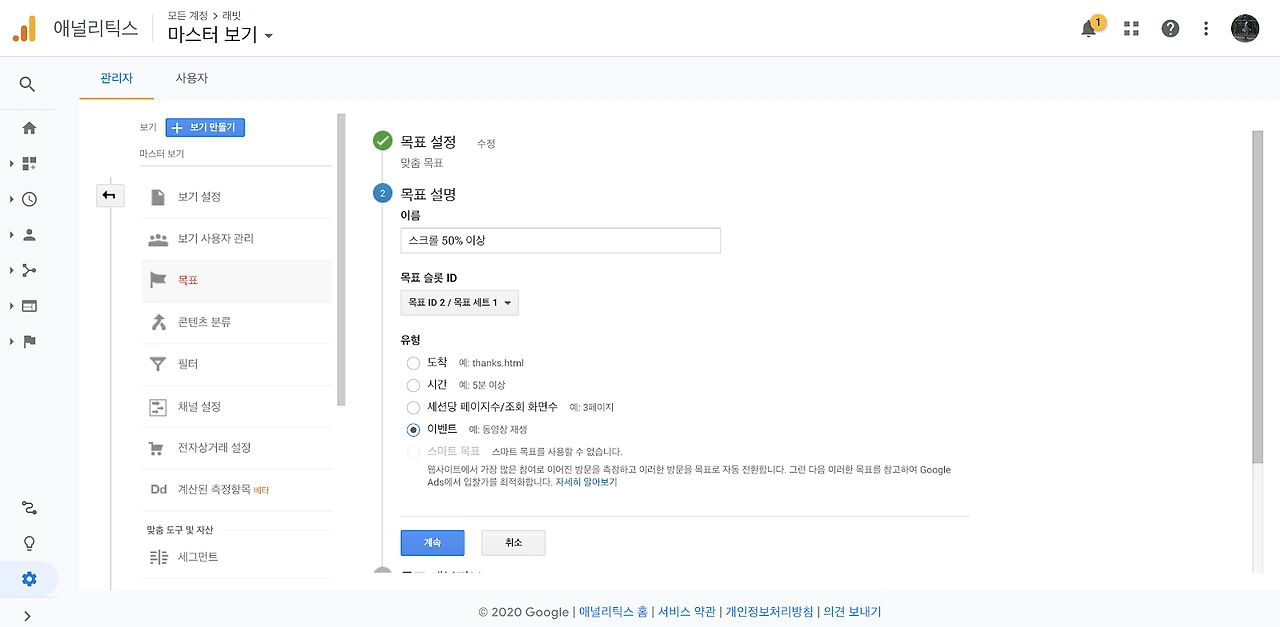Open the 자세히 알아보기 link
1280x627 pixels.
(586, 482)
